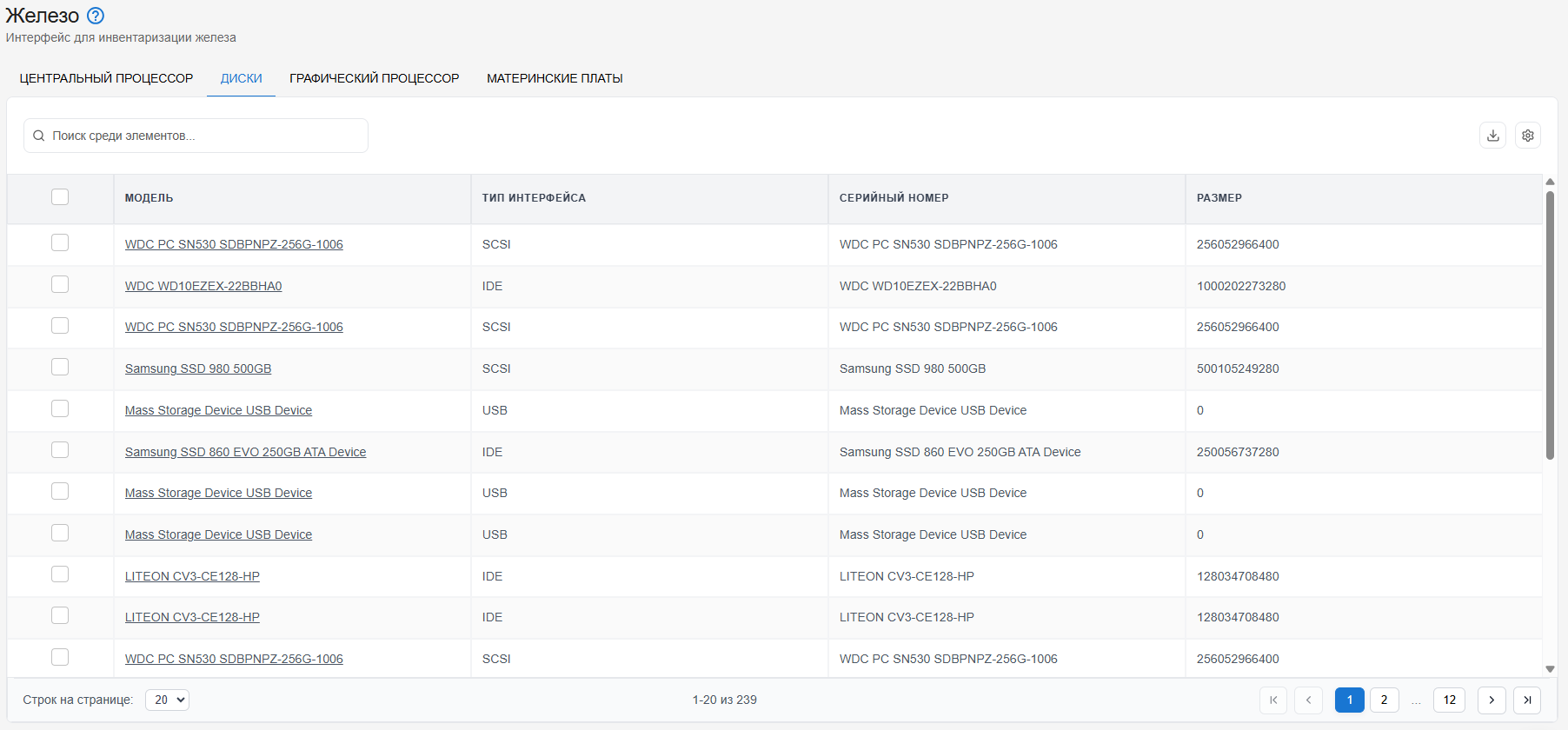Viewport: 1568px width, 730px height.
Task: Switch to ЦЕНТРАЛЬНЫЙ ПРОЦЕССОР tab
Action: (x=106, y=78)
